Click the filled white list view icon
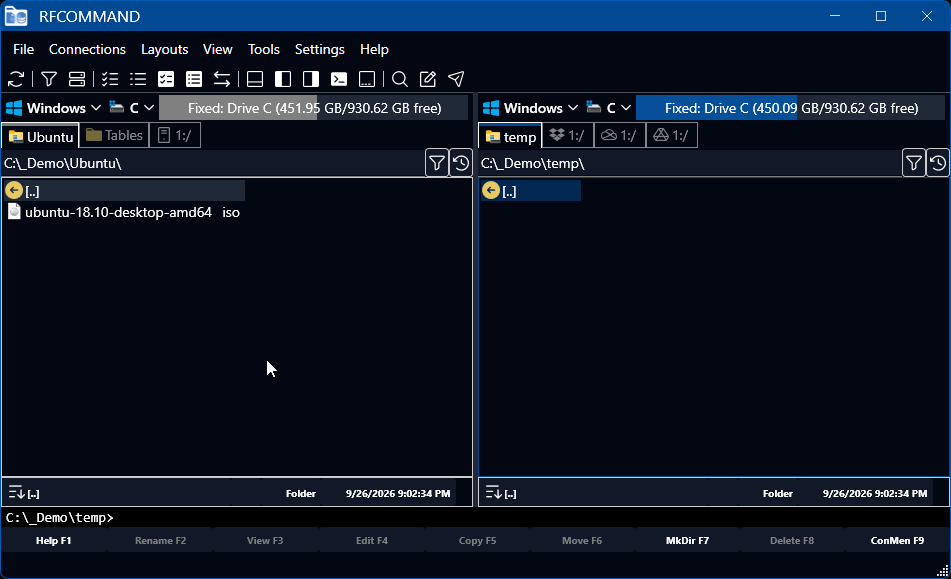This screenshot has height=579, width=951. click(194, 79)
